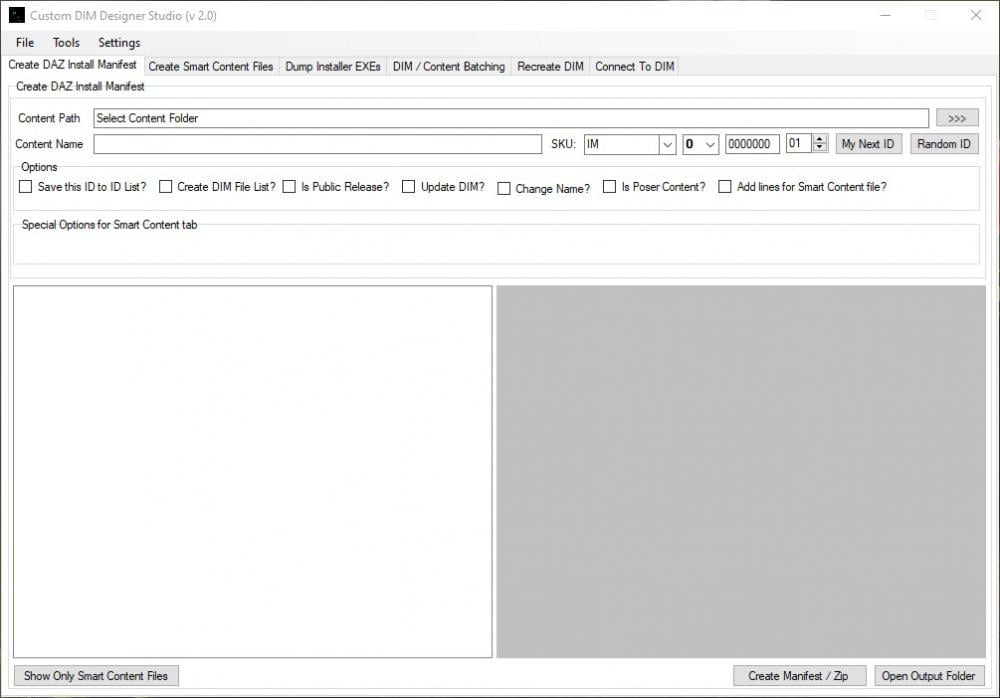Enable the "Save this ID to ID List?" checkbox
The height and width of the screenshot is (698, 1000).
click(25, 186)
